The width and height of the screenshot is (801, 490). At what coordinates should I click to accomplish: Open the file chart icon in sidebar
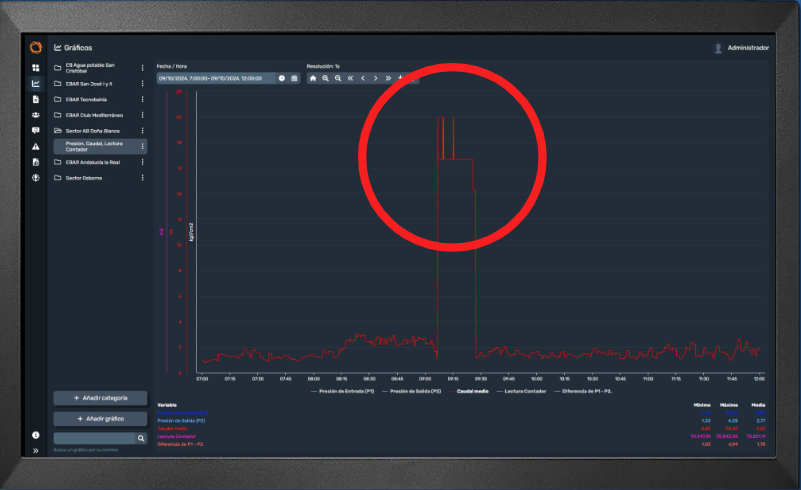(x=36, y=162)
